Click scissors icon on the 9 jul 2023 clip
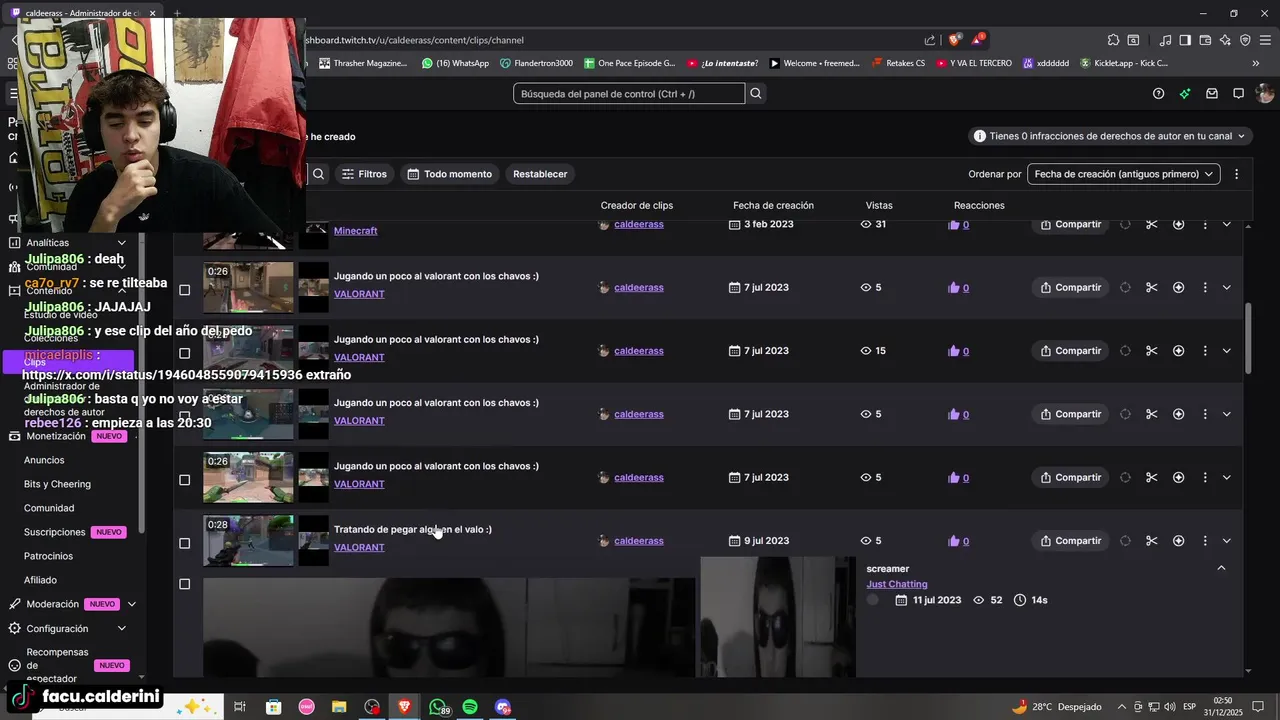Viewport: 1280px width, 720px height. (1151, 541)
